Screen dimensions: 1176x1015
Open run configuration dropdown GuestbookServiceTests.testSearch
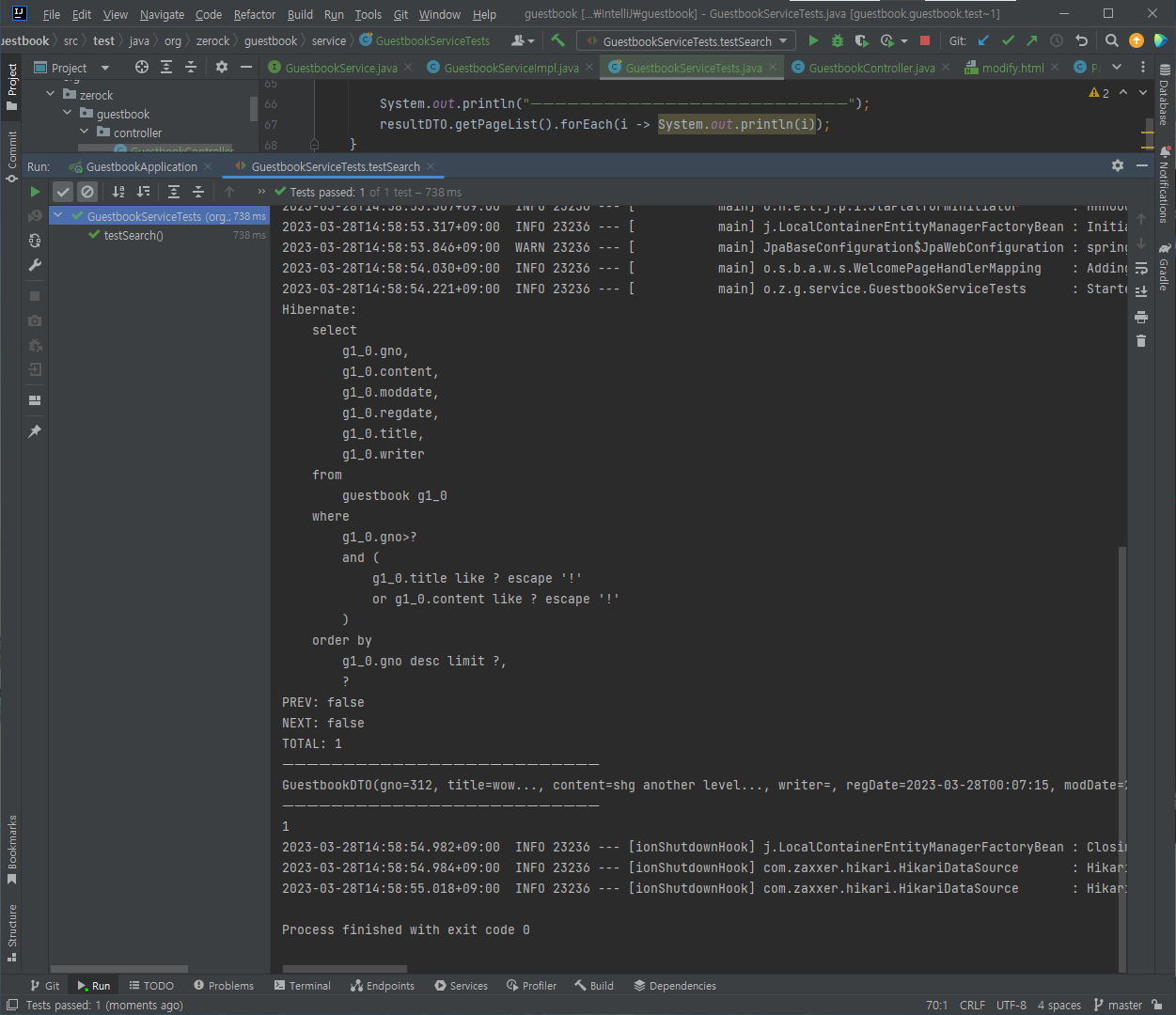686,41
